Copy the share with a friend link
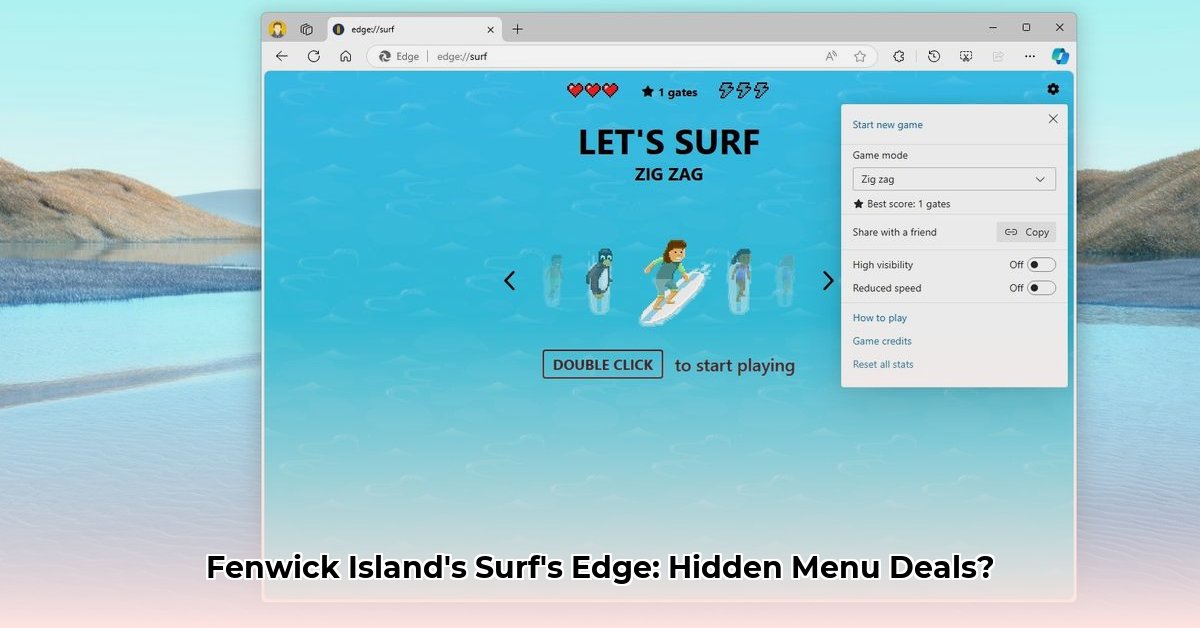Viewport: 1200px width, 628px height. click(x=1026, y=232)
